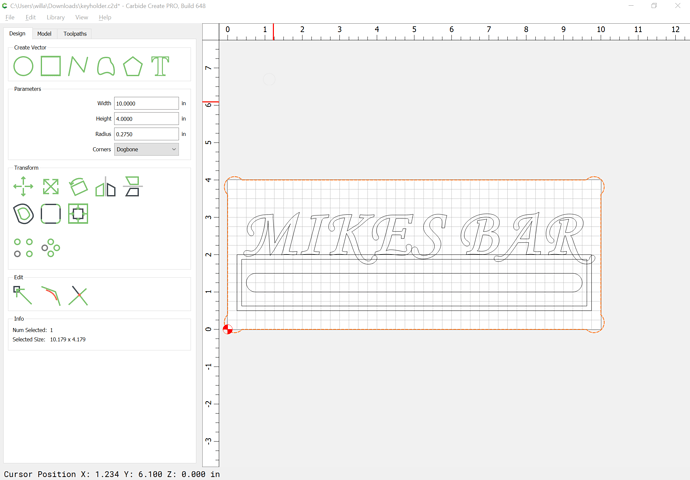This screenshot has height=480, width=690.
Task: Use the Rotate transform tool
Action: [x=78, y=187]
